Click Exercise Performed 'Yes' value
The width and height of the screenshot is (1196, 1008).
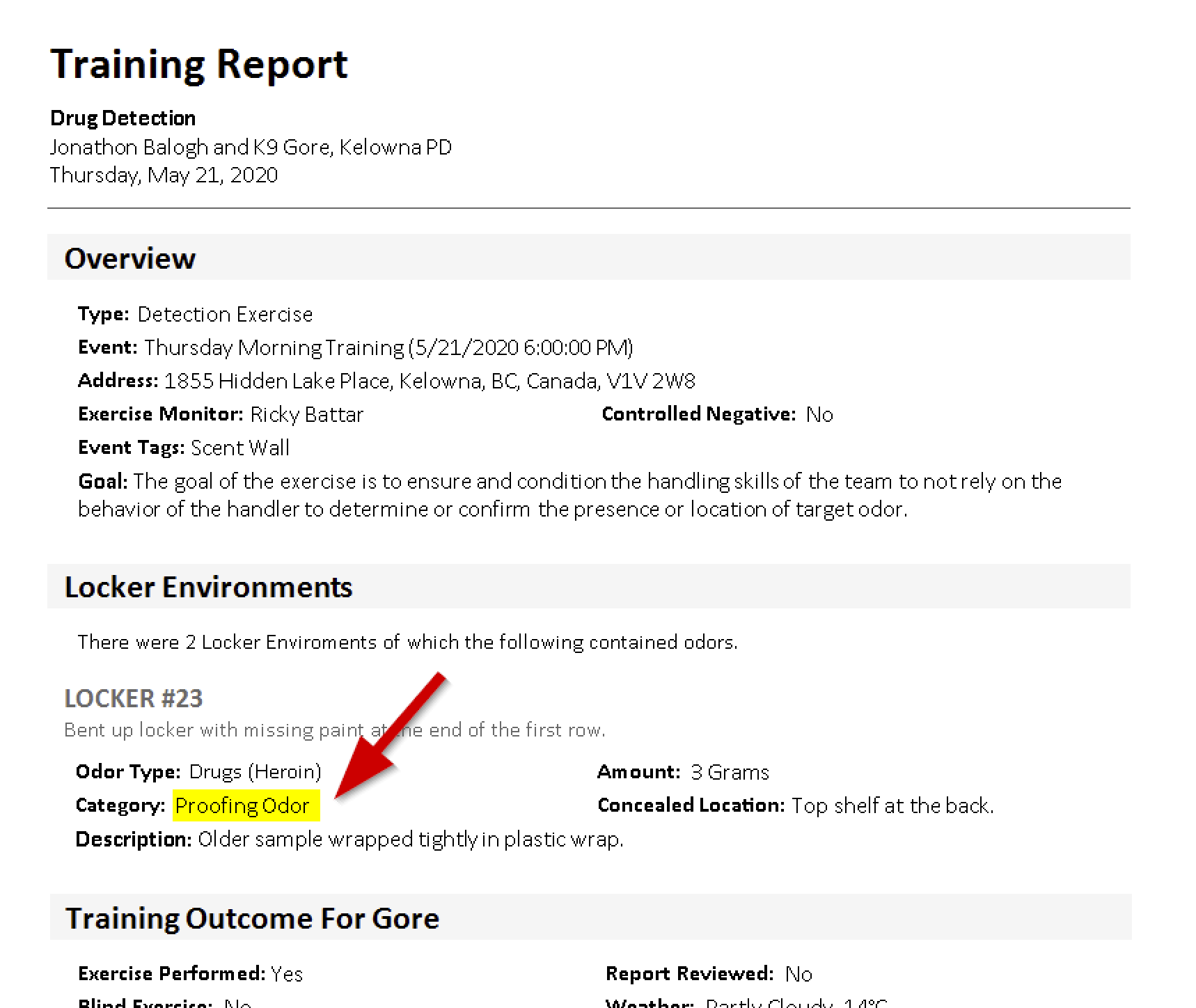pos(287,973)
